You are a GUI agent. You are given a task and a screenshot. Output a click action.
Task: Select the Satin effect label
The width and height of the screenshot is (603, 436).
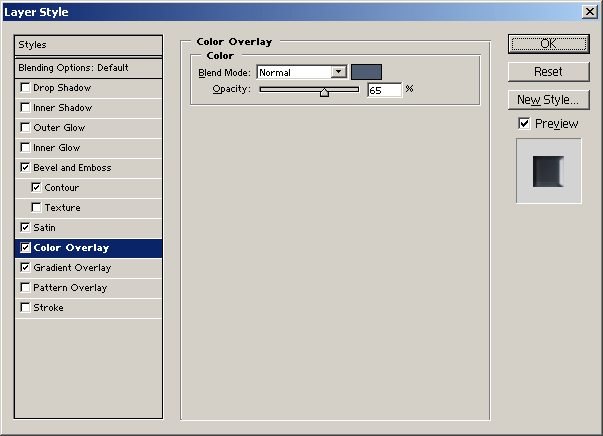click(x=44, y=228)
